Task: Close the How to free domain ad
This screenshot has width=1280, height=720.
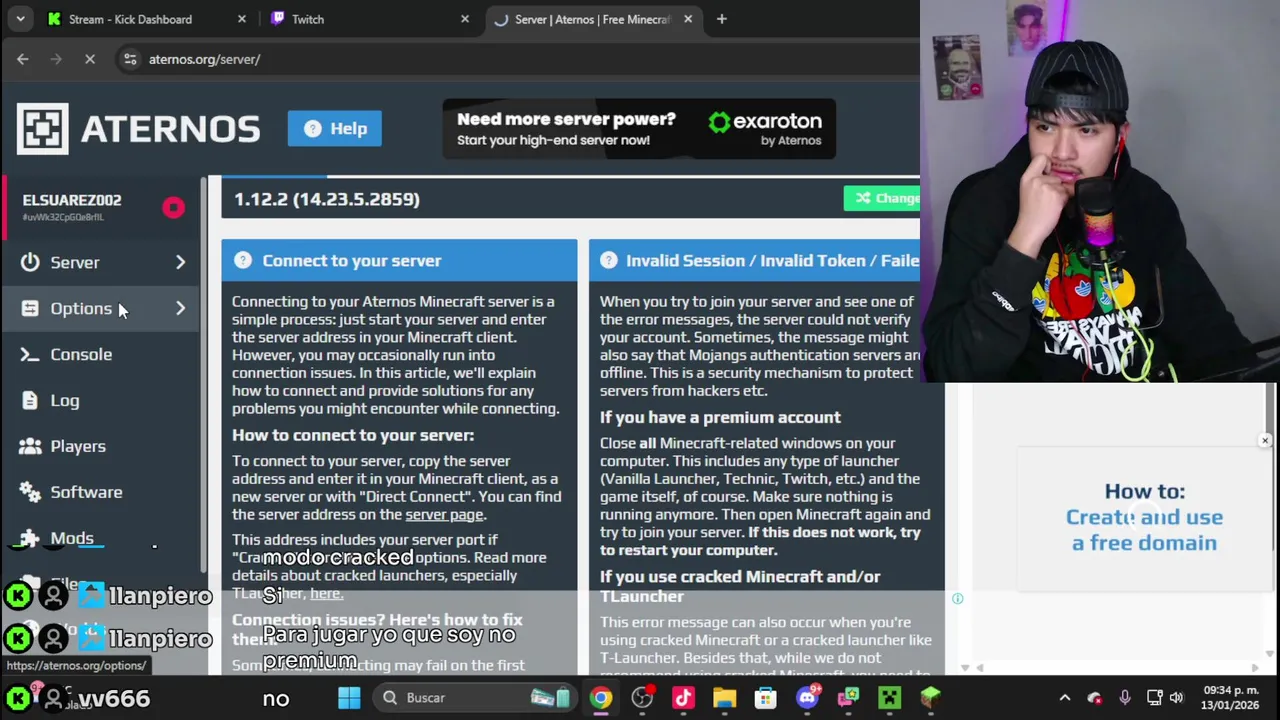Action: point(1265,441)
